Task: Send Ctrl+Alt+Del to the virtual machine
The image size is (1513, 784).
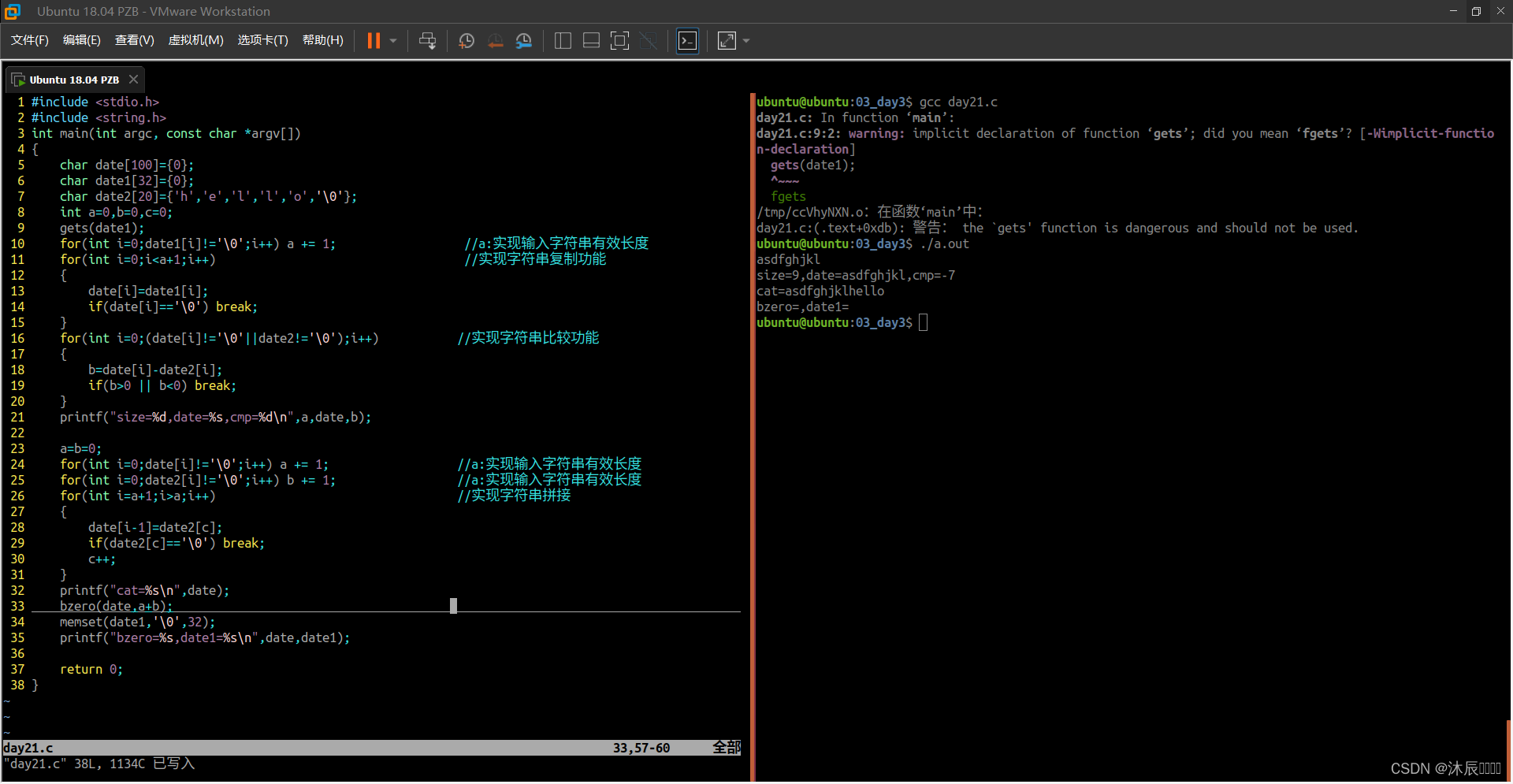Action: (427, 41)
